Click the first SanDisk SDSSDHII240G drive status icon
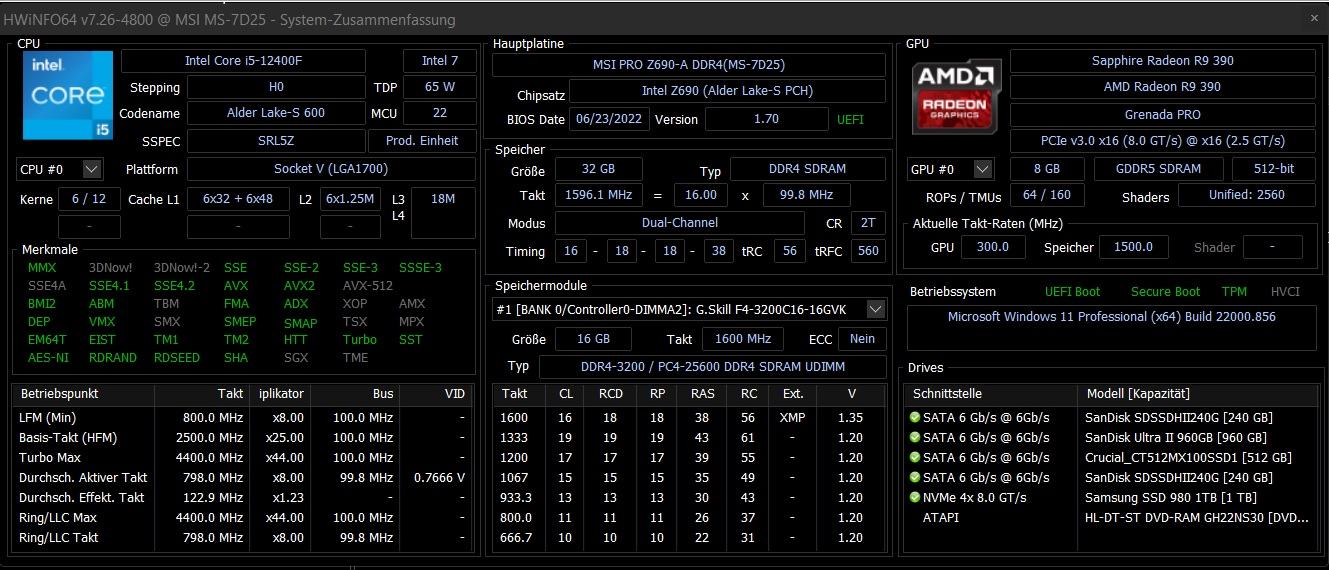 914,417
